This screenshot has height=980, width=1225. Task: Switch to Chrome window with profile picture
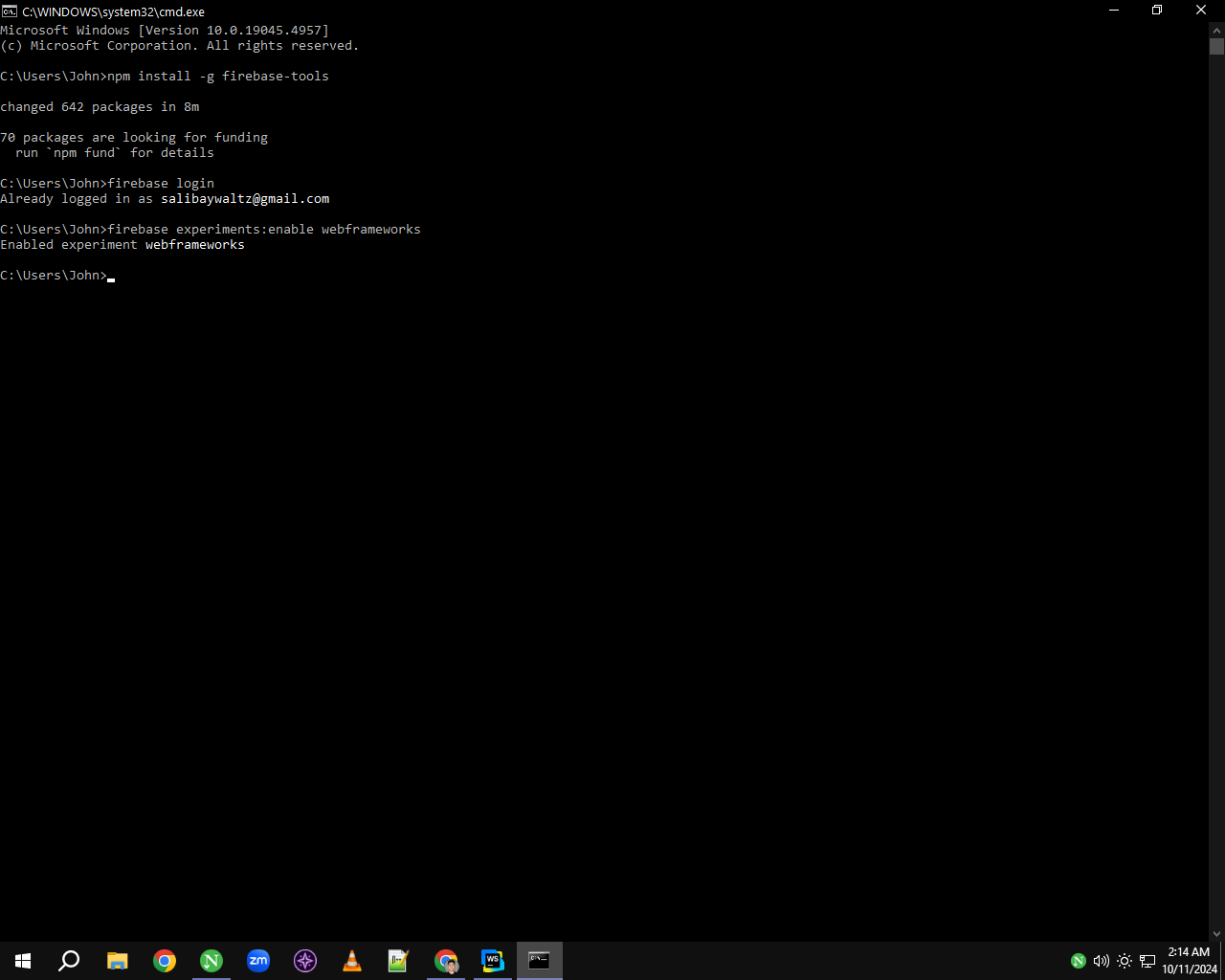pyautogui.click(x=446, y=961)
